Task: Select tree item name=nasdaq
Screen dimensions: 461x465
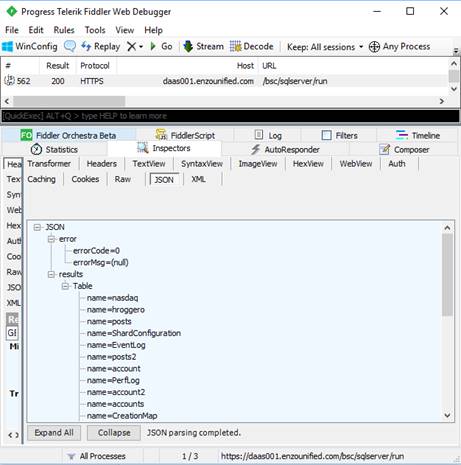Action: pos(112,298)
